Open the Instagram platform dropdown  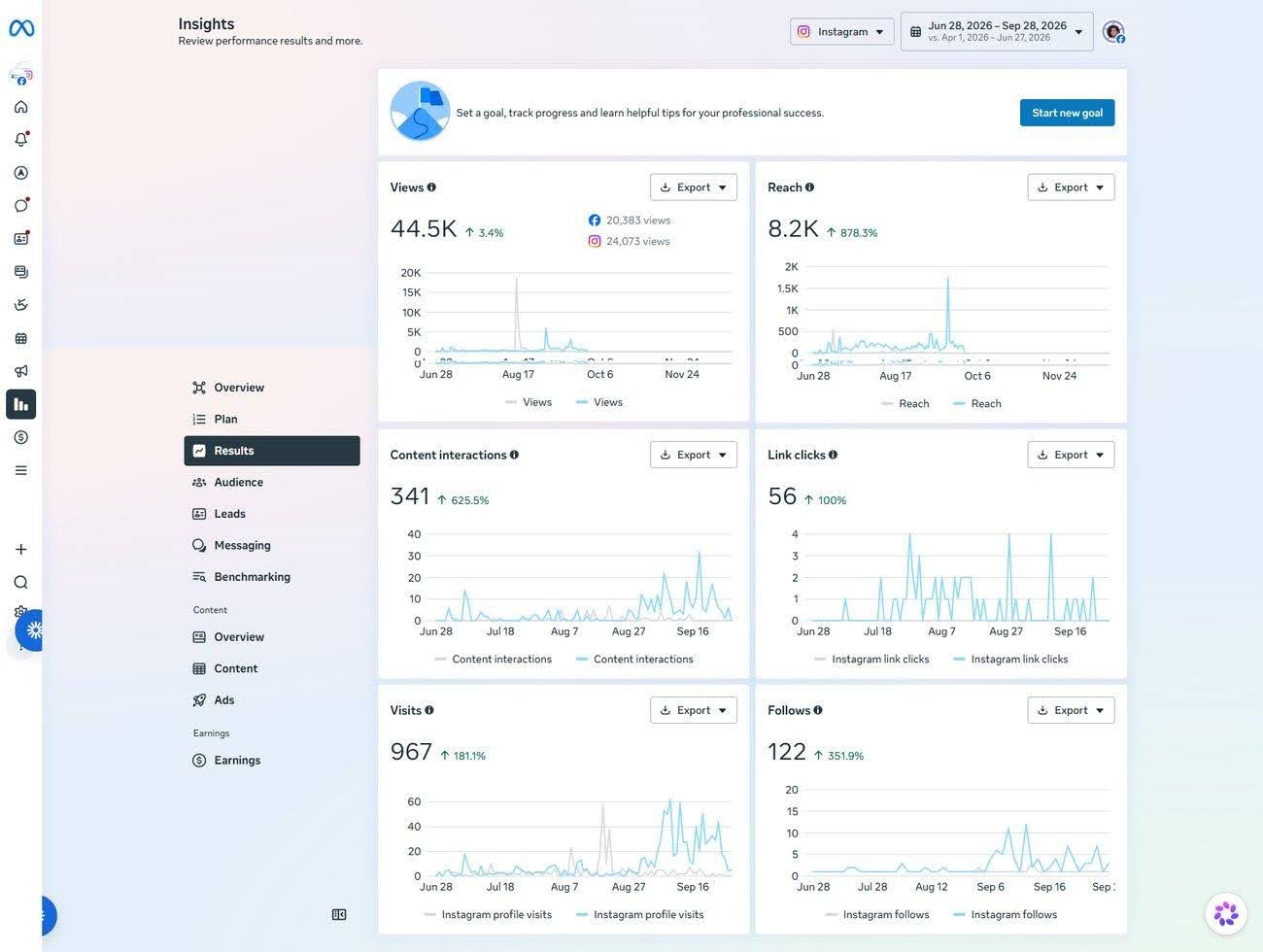841,32
